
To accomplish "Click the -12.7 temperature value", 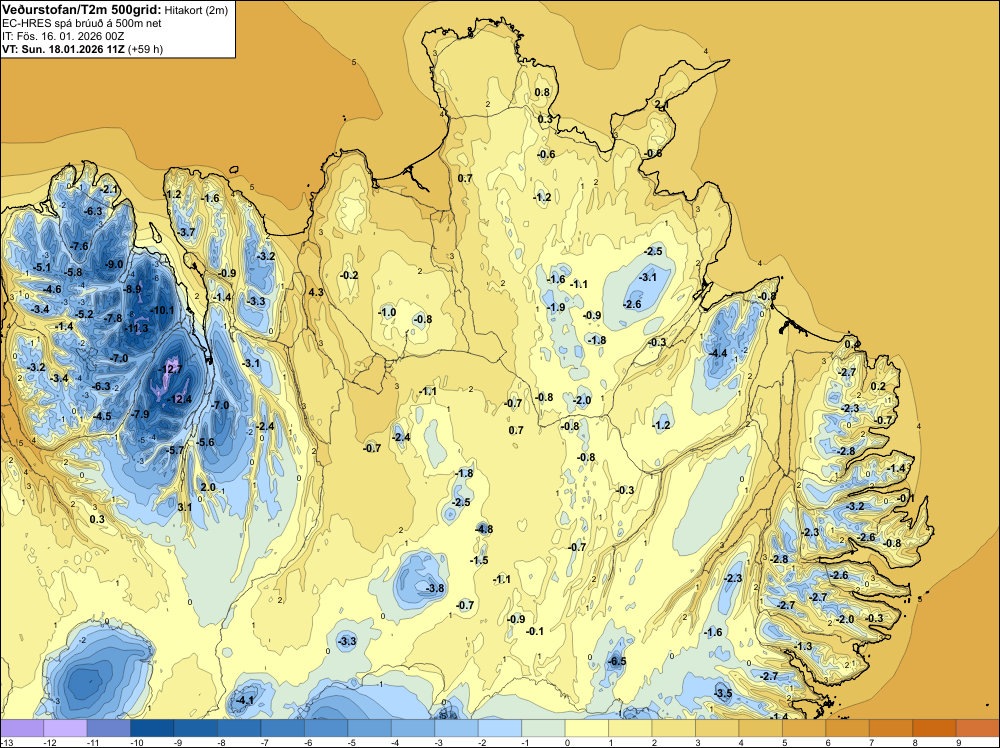I will click(170, 369).
